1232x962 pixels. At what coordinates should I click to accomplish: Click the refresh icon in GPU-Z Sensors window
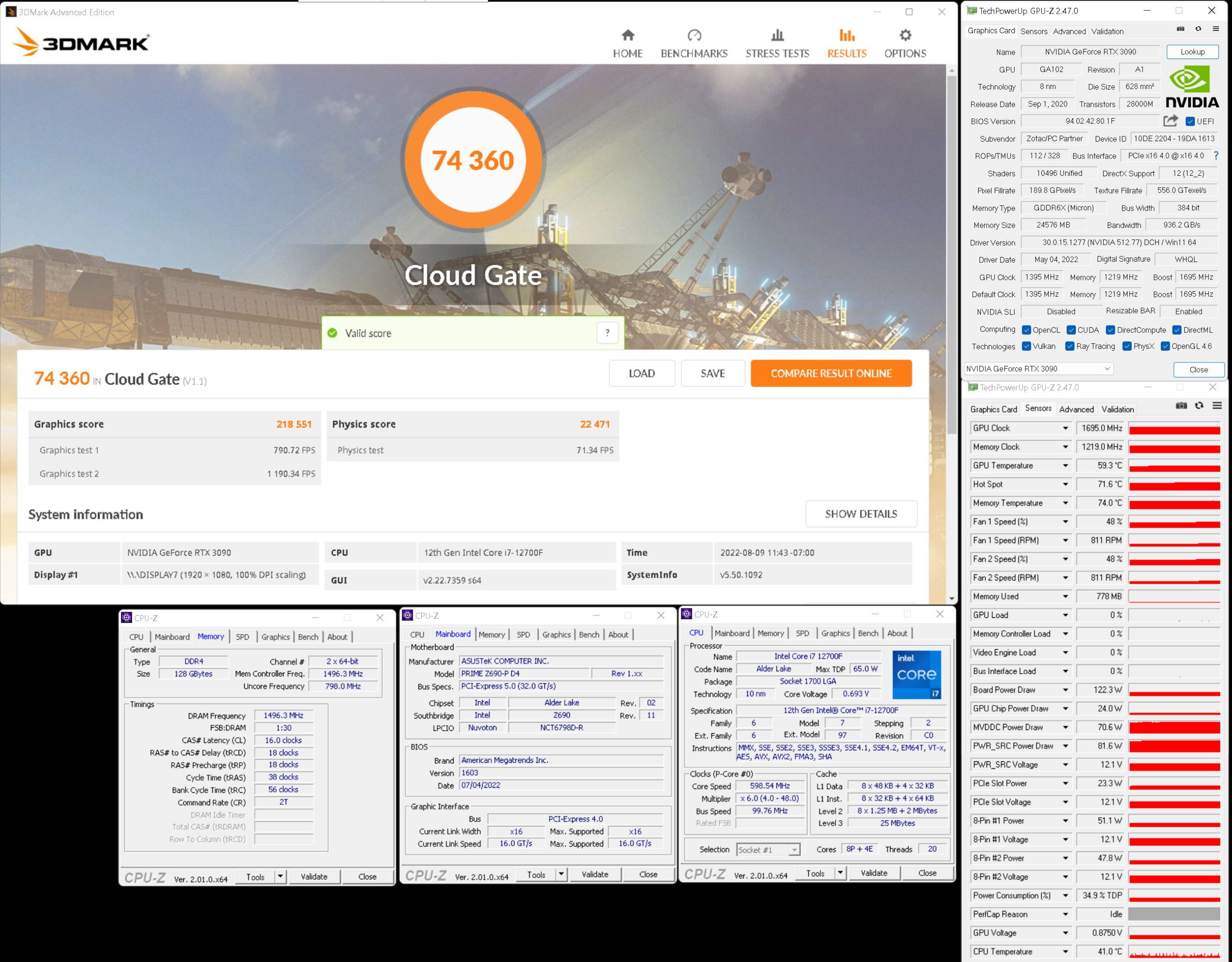(1199, 406)
